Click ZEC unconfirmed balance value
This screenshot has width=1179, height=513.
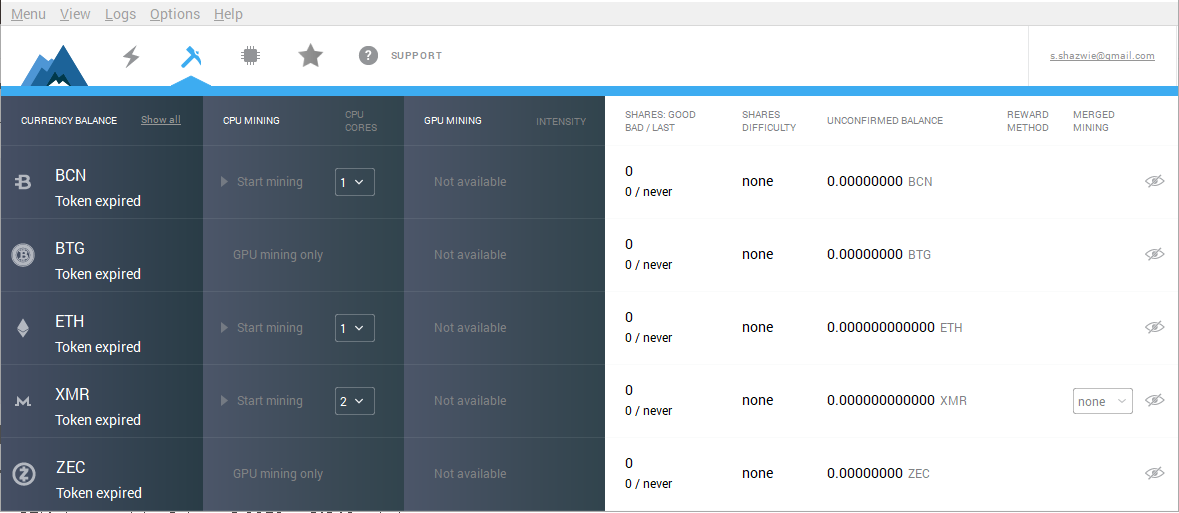pos(865,473)
